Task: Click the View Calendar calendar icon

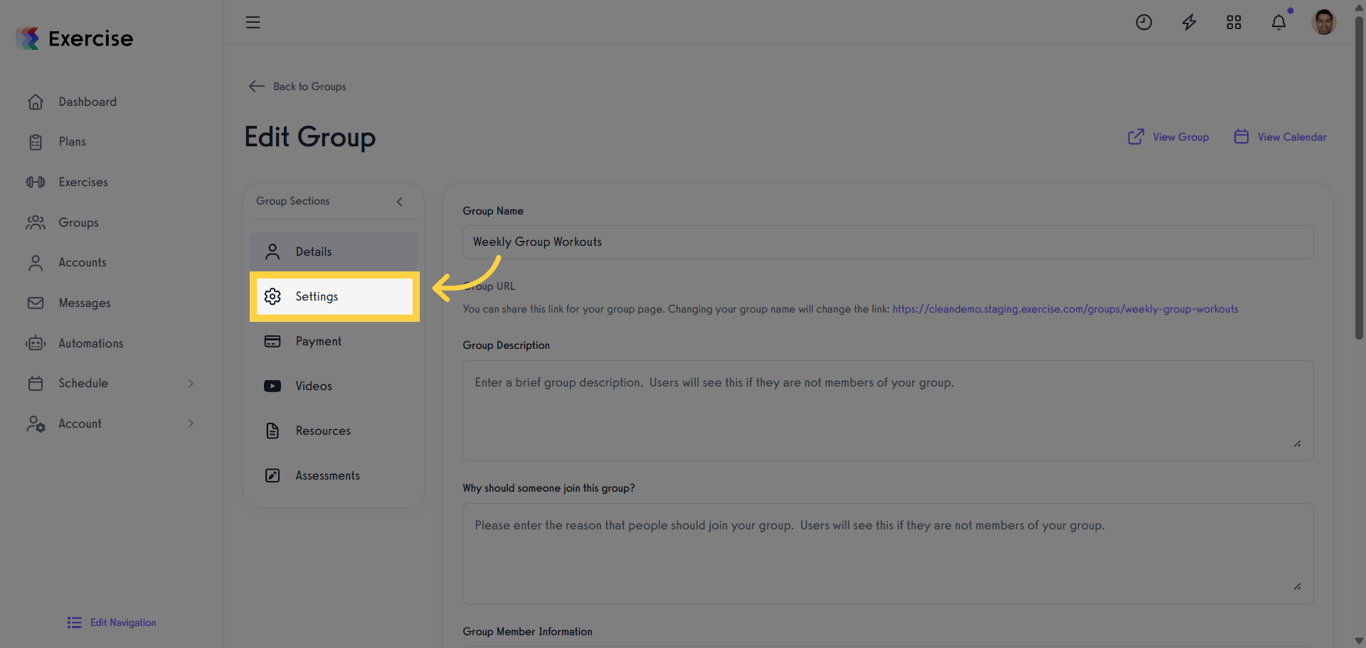Action: pyautogui.click(x=1241, y=137)
